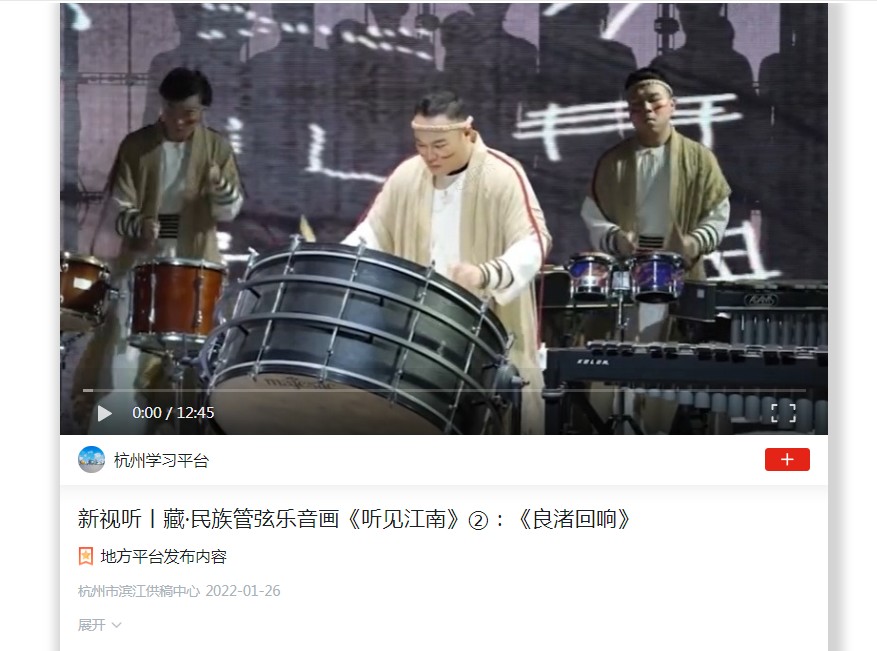Click source 杭州市滨江供稿中心
The height and width of the screenshot is (651, 877).
point(139,591)
